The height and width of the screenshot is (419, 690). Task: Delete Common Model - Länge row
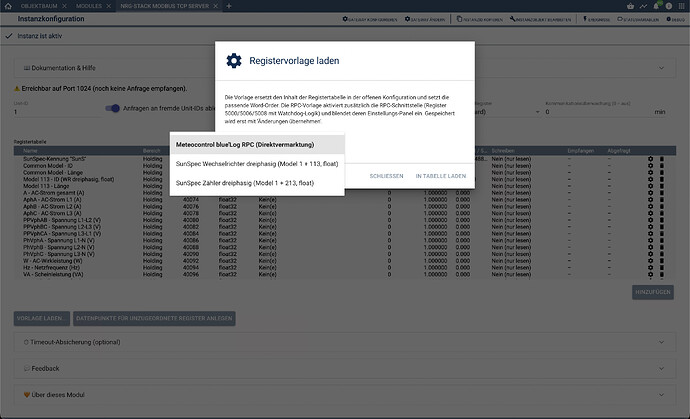click(x=662, y=173)
